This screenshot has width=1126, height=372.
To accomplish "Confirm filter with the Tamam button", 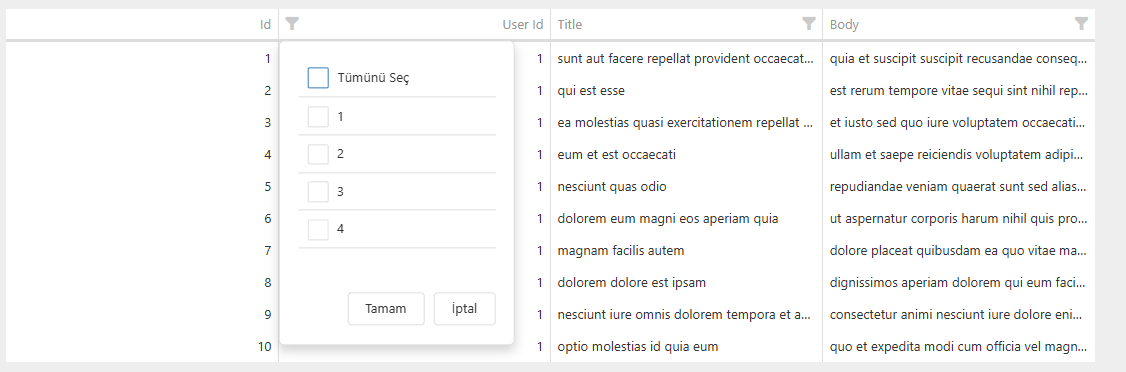I will 386,309.
